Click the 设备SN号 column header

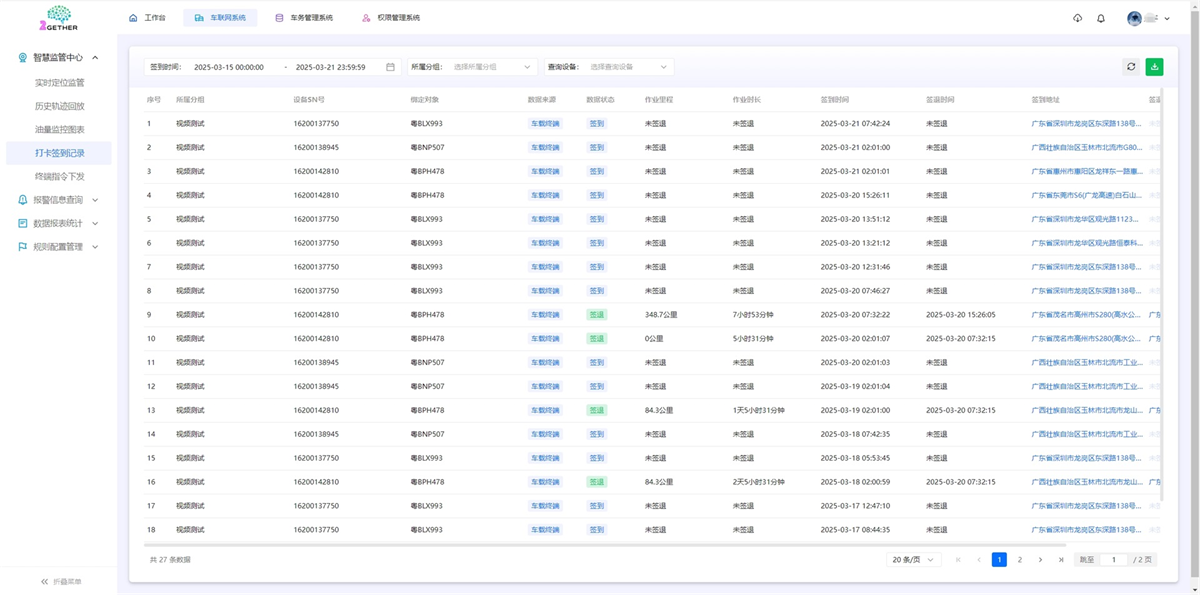[x=309, y=99]
